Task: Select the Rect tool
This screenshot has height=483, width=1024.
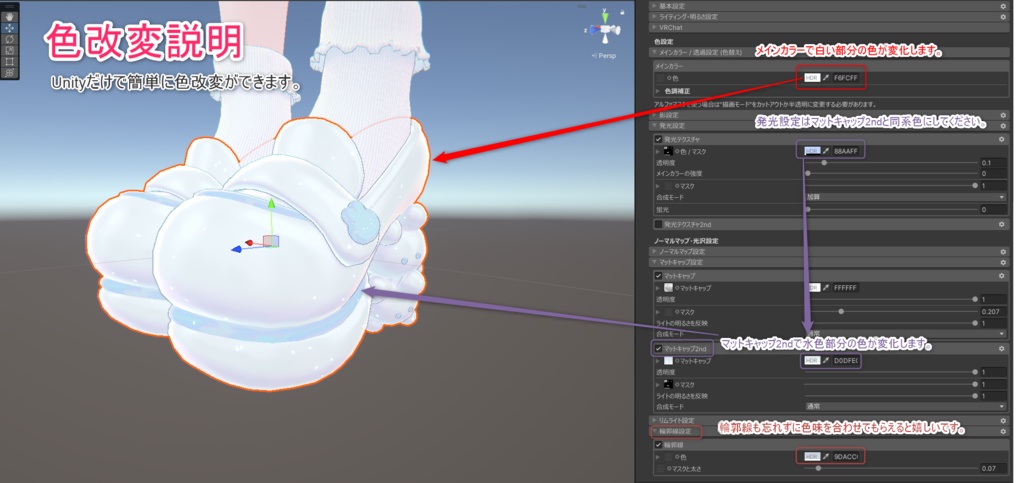Action: coord(10,61)
